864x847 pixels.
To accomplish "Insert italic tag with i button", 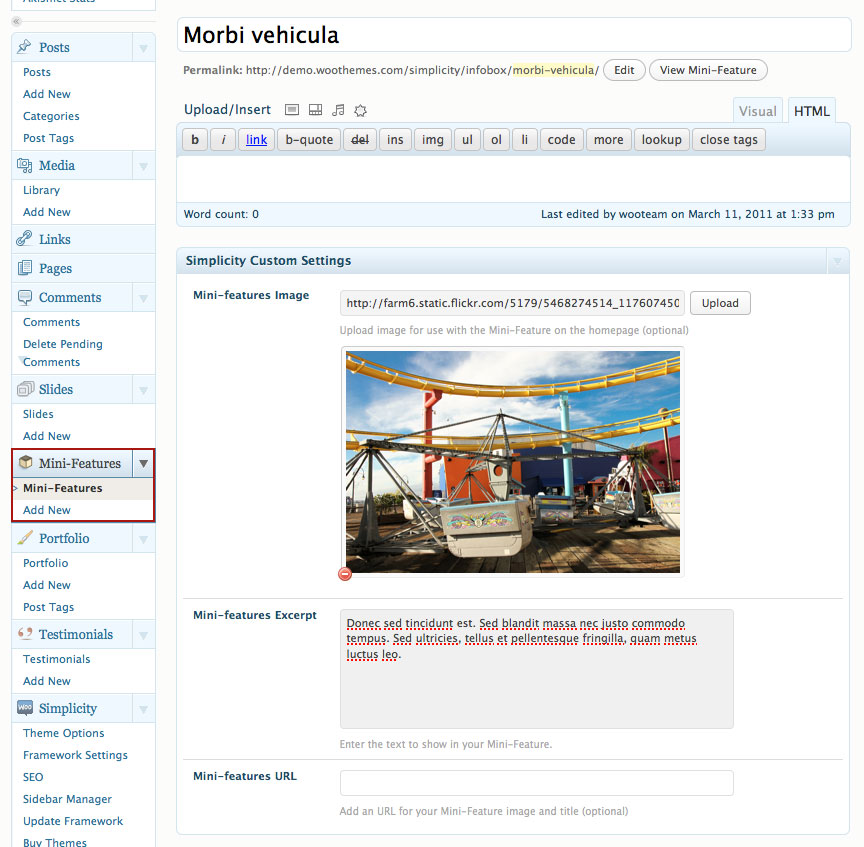I will point(223,139).
